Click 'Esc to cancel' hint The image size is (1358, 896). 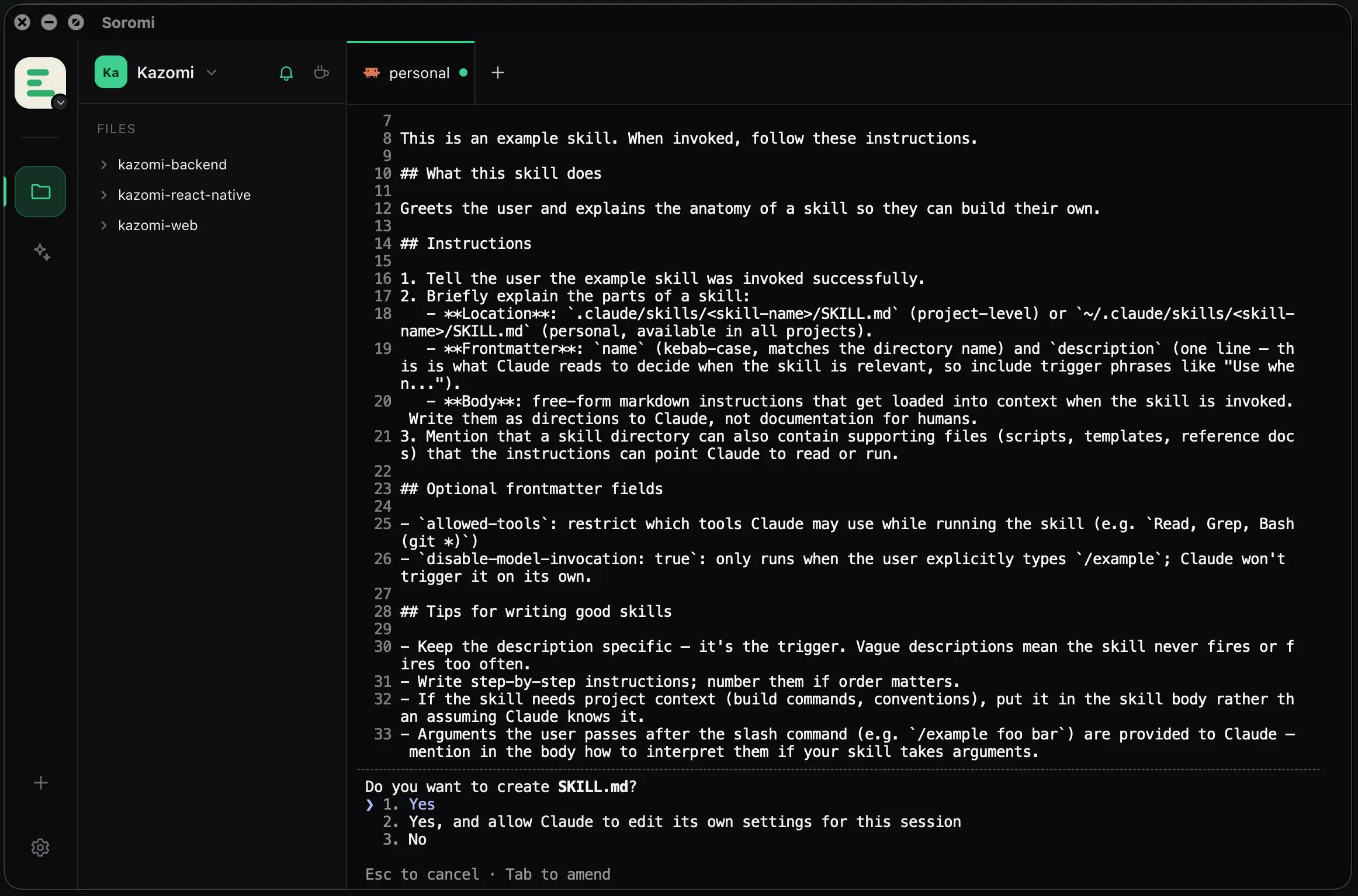[422, 874]
